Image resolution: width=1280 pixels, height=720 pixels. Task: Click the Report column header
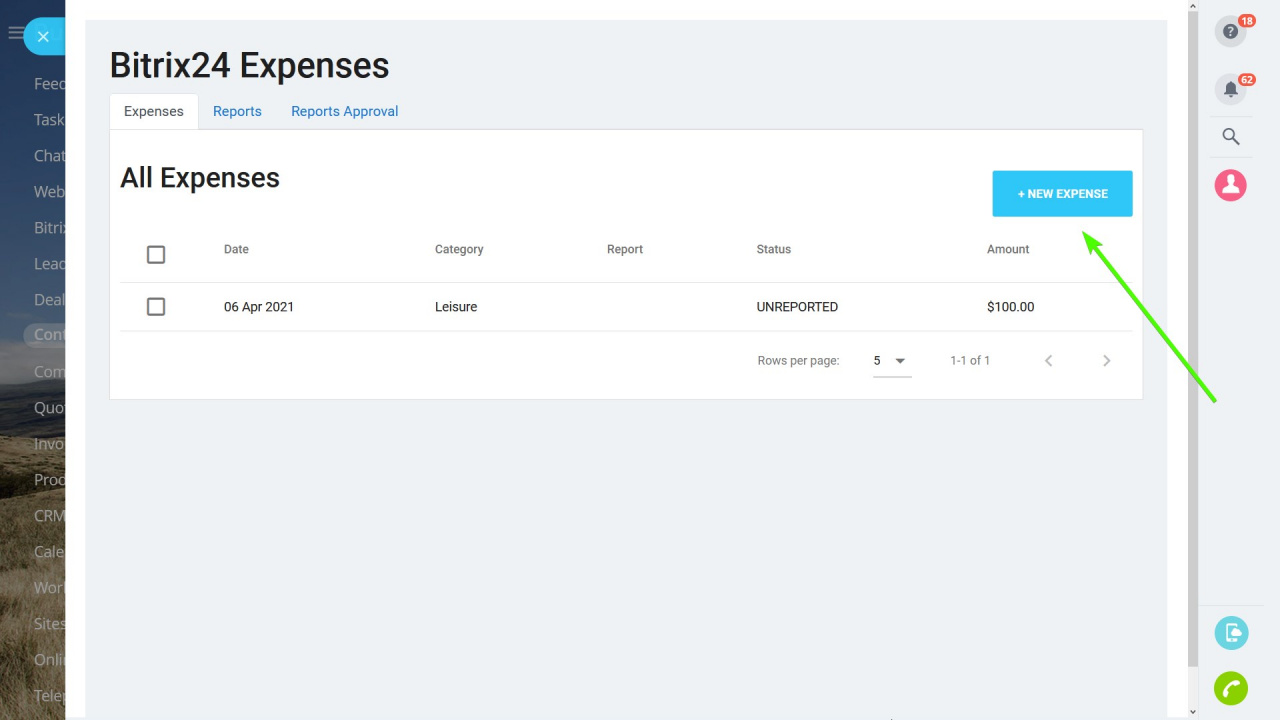tap(625, 249)
